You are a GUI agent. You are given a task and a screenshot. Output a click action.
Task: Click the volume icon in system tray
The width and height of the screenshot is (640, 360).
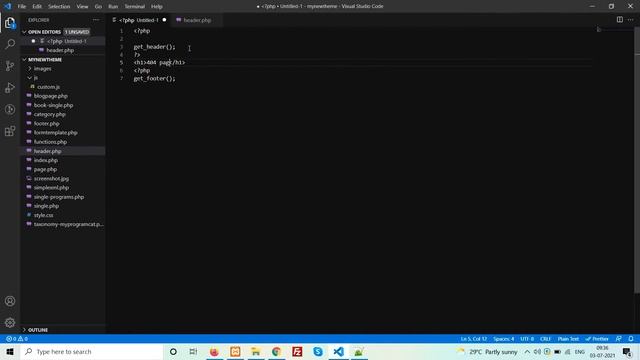coord(537,351)
